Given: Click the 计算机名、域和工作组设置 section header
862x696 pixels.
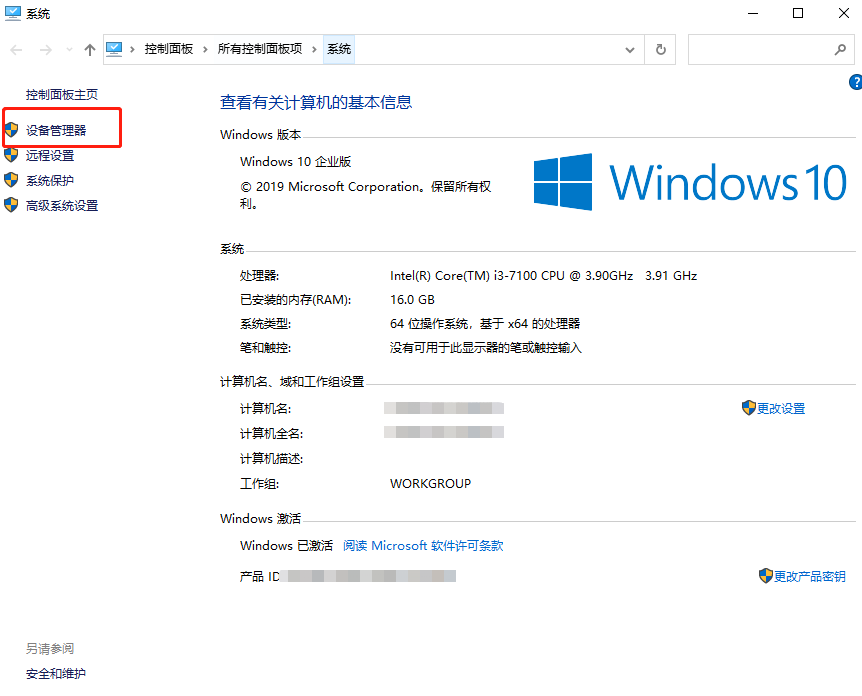Looking at the screenshot, I should (292, 382).
